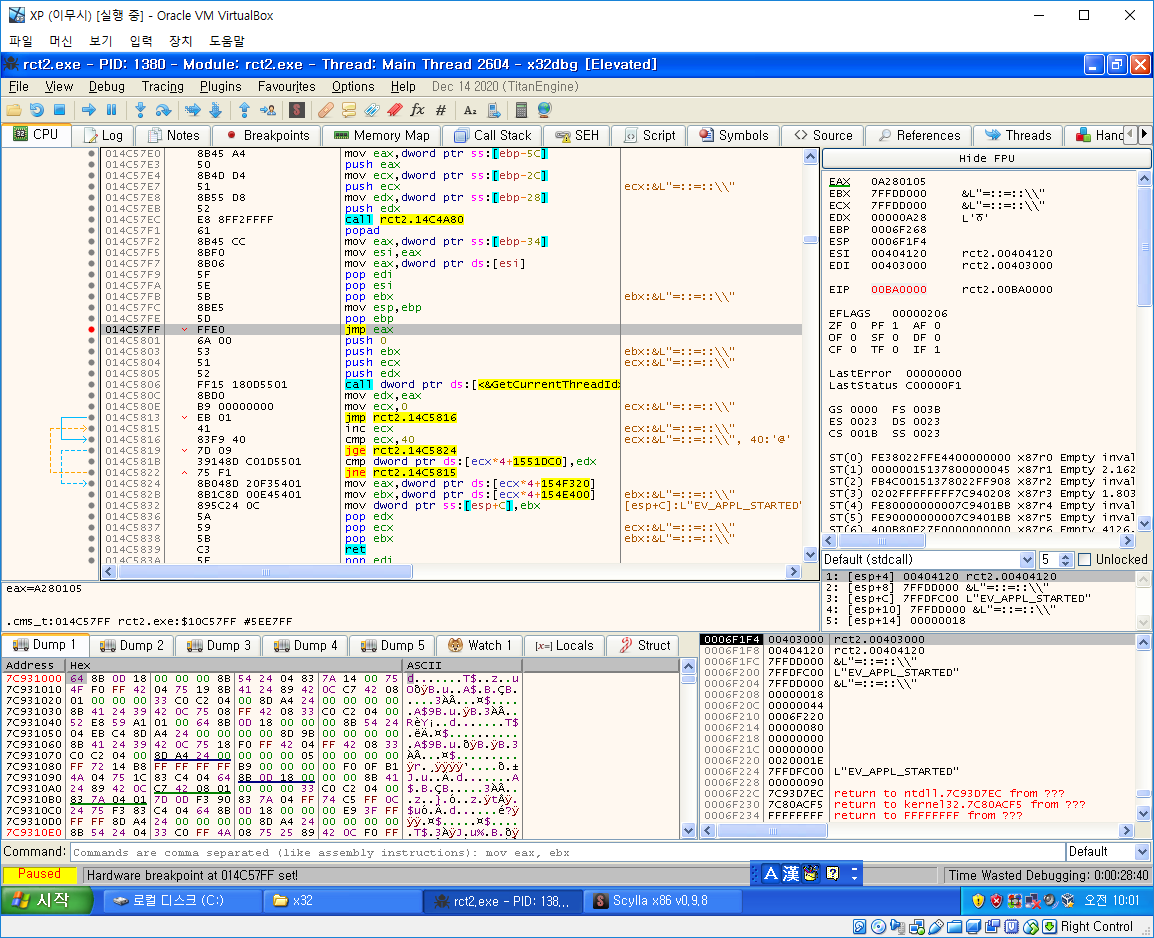Run to user code icon

[268, 110]
